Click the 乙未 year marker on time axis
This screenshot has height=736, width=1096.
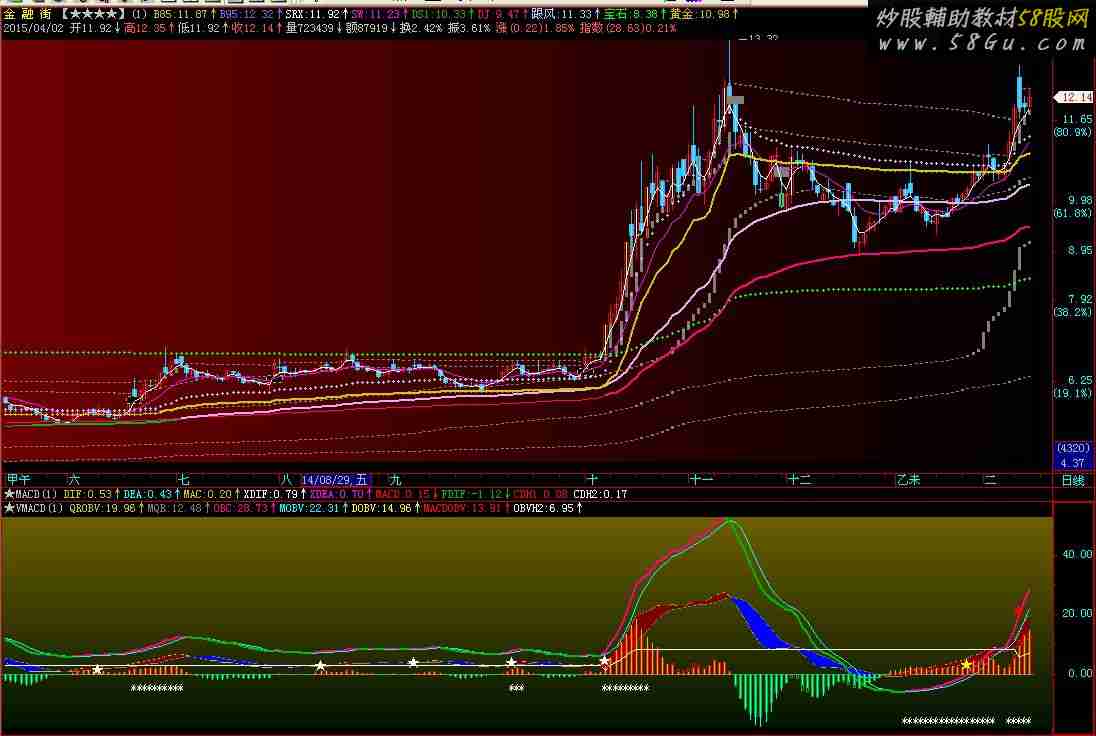[x=909, y=480]
